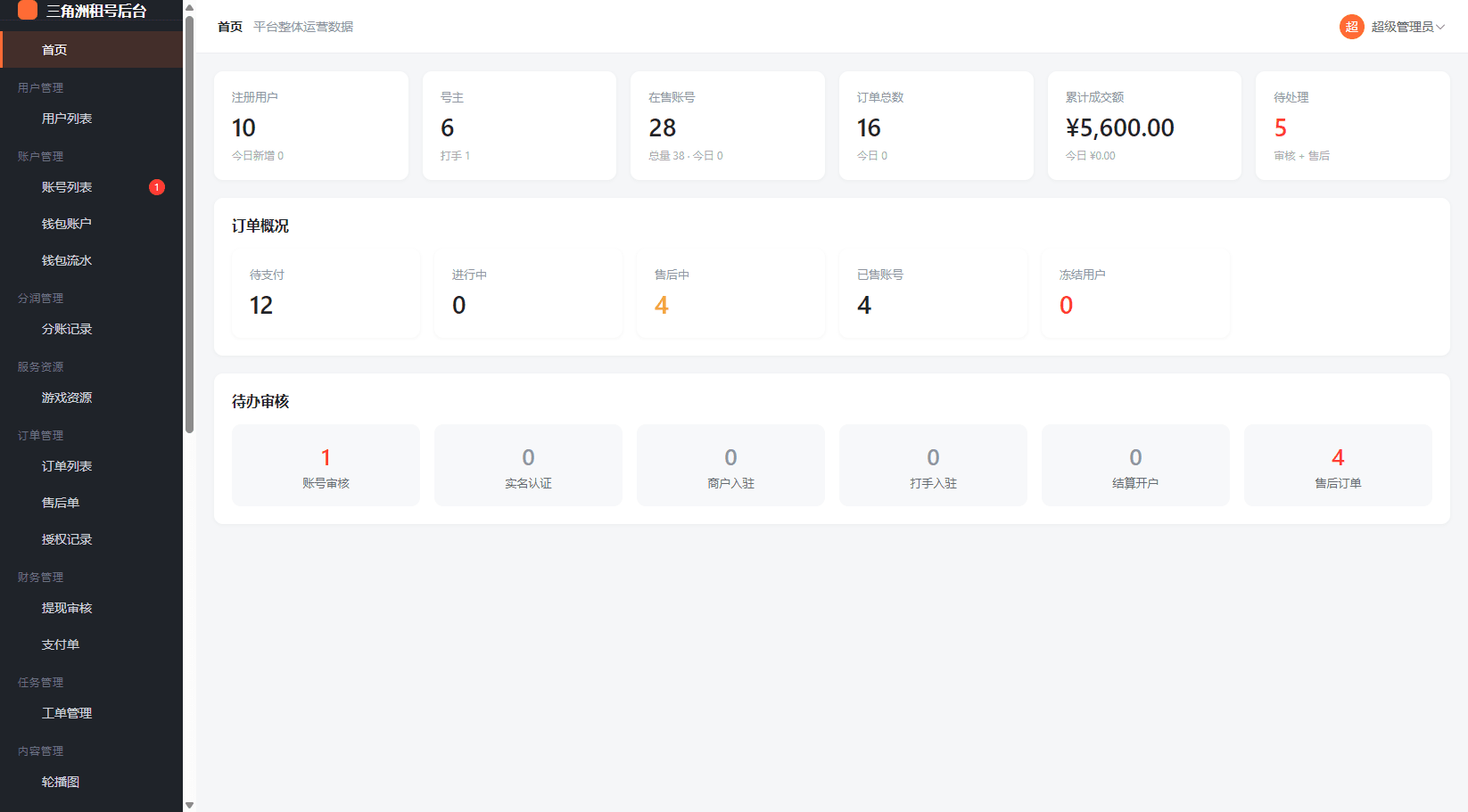Click the sidebar scrollbar down arrow

coord(189,805)
